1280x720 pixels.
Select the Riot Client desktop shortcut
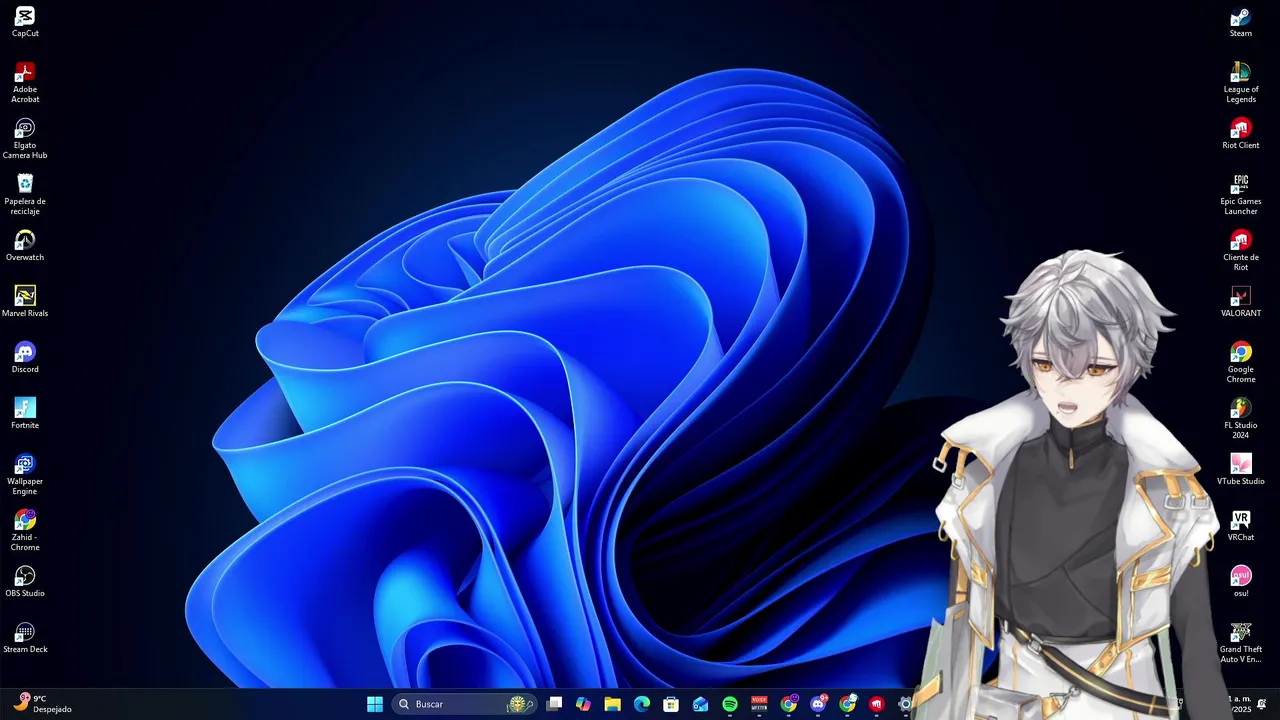1241,134
